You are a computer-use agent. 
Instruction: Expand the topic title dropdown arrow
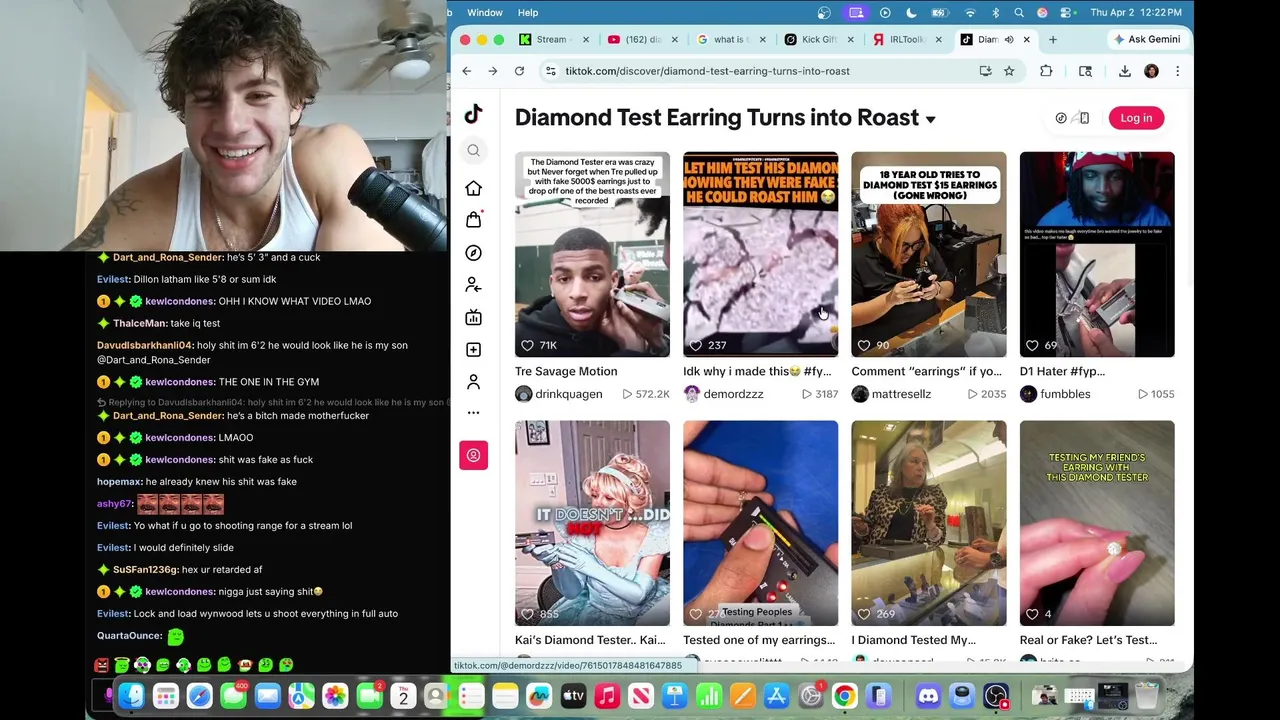point(930,119)
